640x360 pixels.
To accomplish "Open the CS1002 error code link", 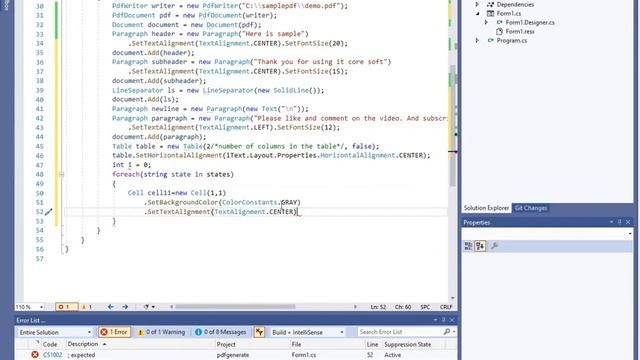I will (x=53, y=355).
